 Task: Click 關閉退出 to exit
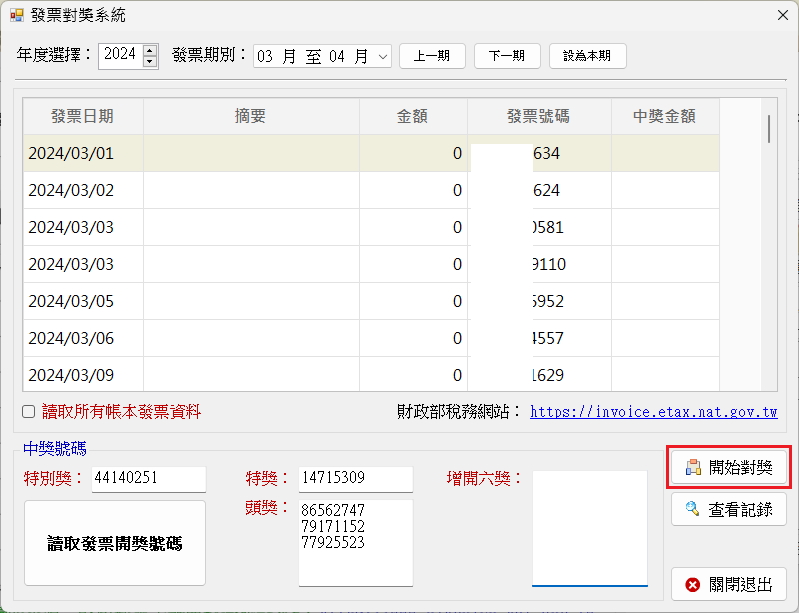click(x=729, y=584)
